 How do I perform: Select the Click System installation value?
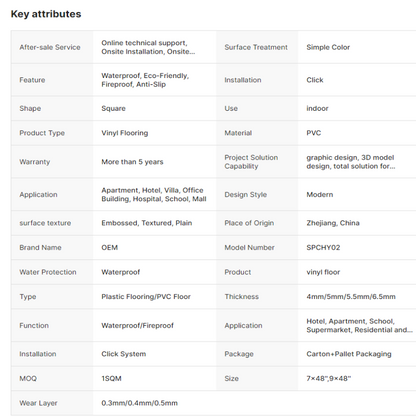click(124, 354)
